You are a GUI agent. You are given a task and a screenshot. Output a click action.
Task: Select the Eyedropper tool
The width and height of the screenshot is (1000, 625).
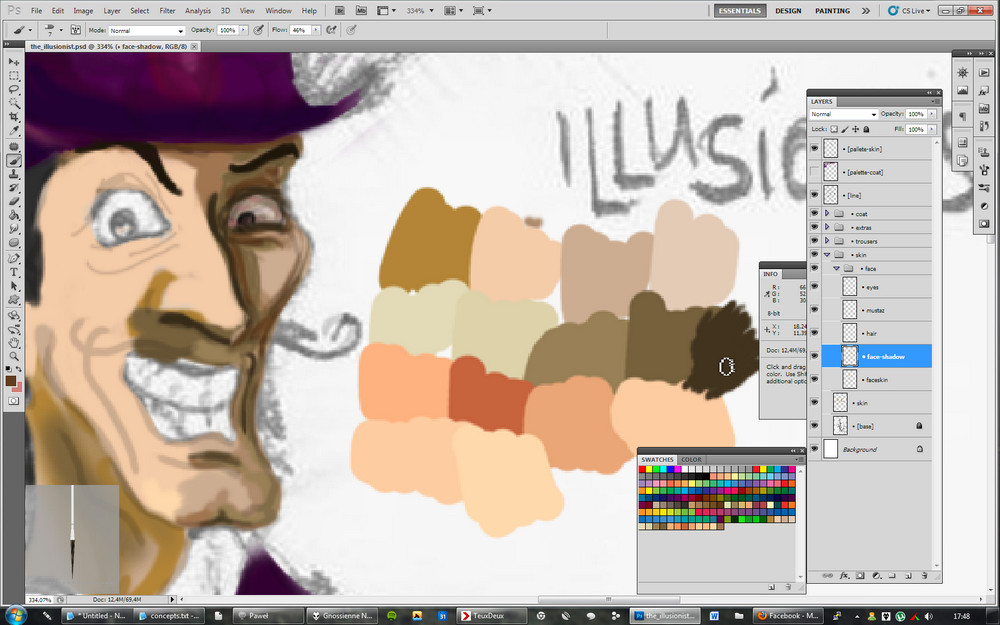(15, 131)
